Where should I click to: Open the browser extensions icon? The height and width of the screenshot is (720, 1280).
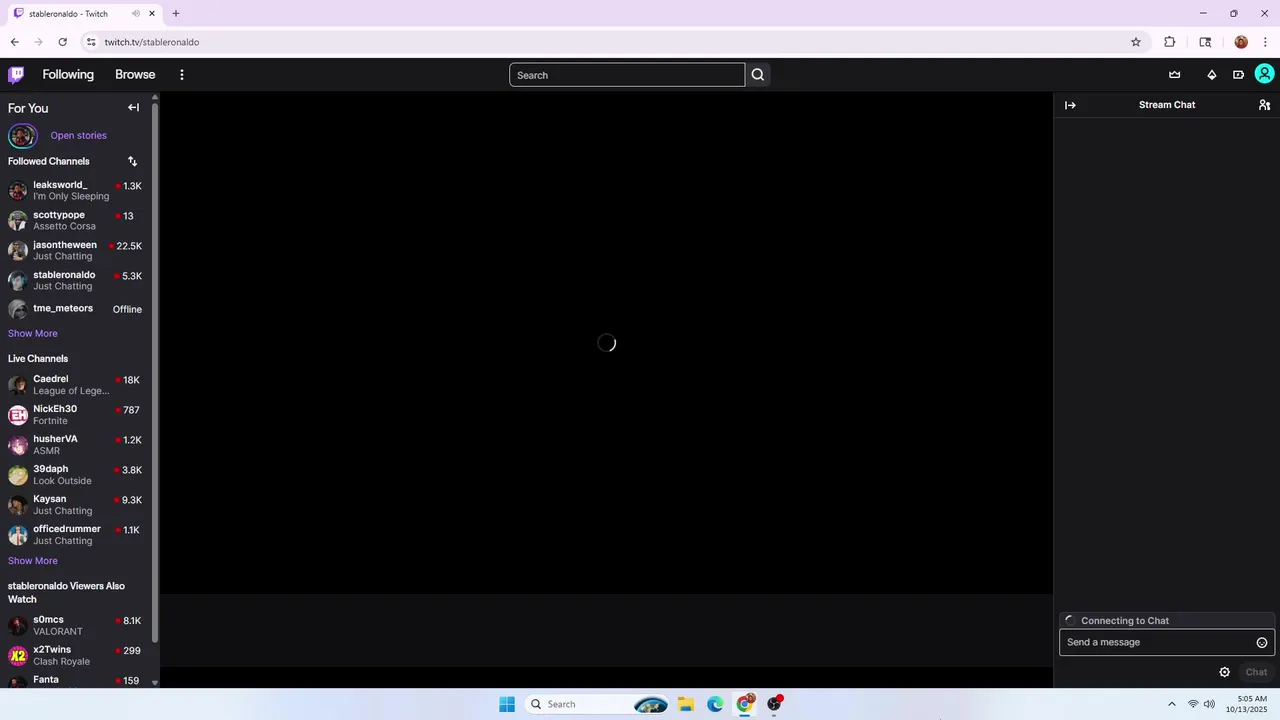(1170, 42)
